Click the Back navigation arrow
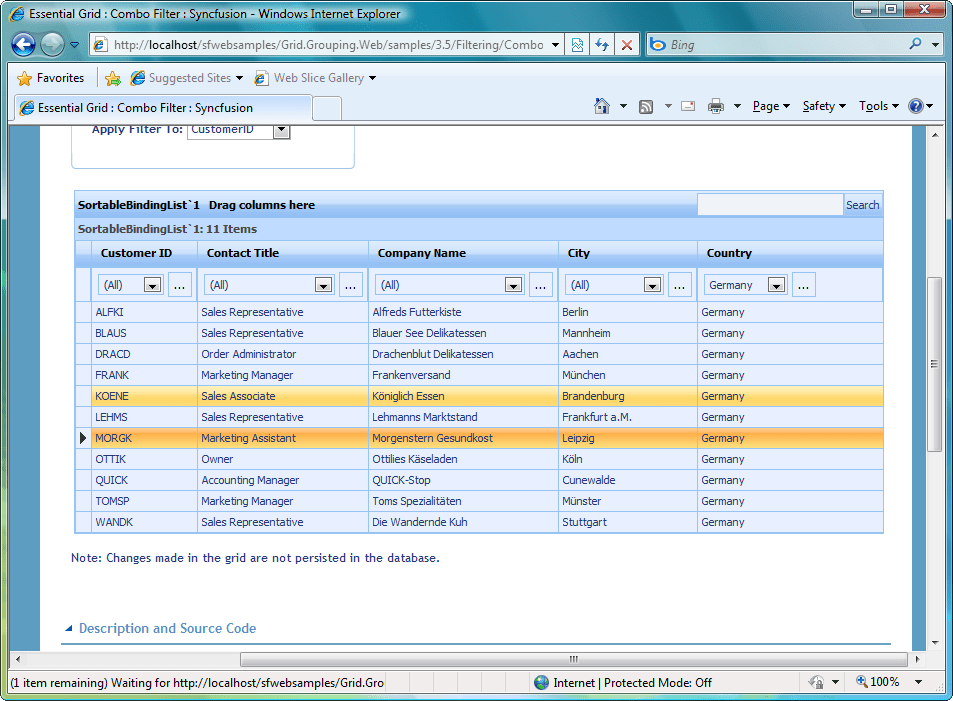The width and height of the screenshot is (953, 701). point(22,44)
